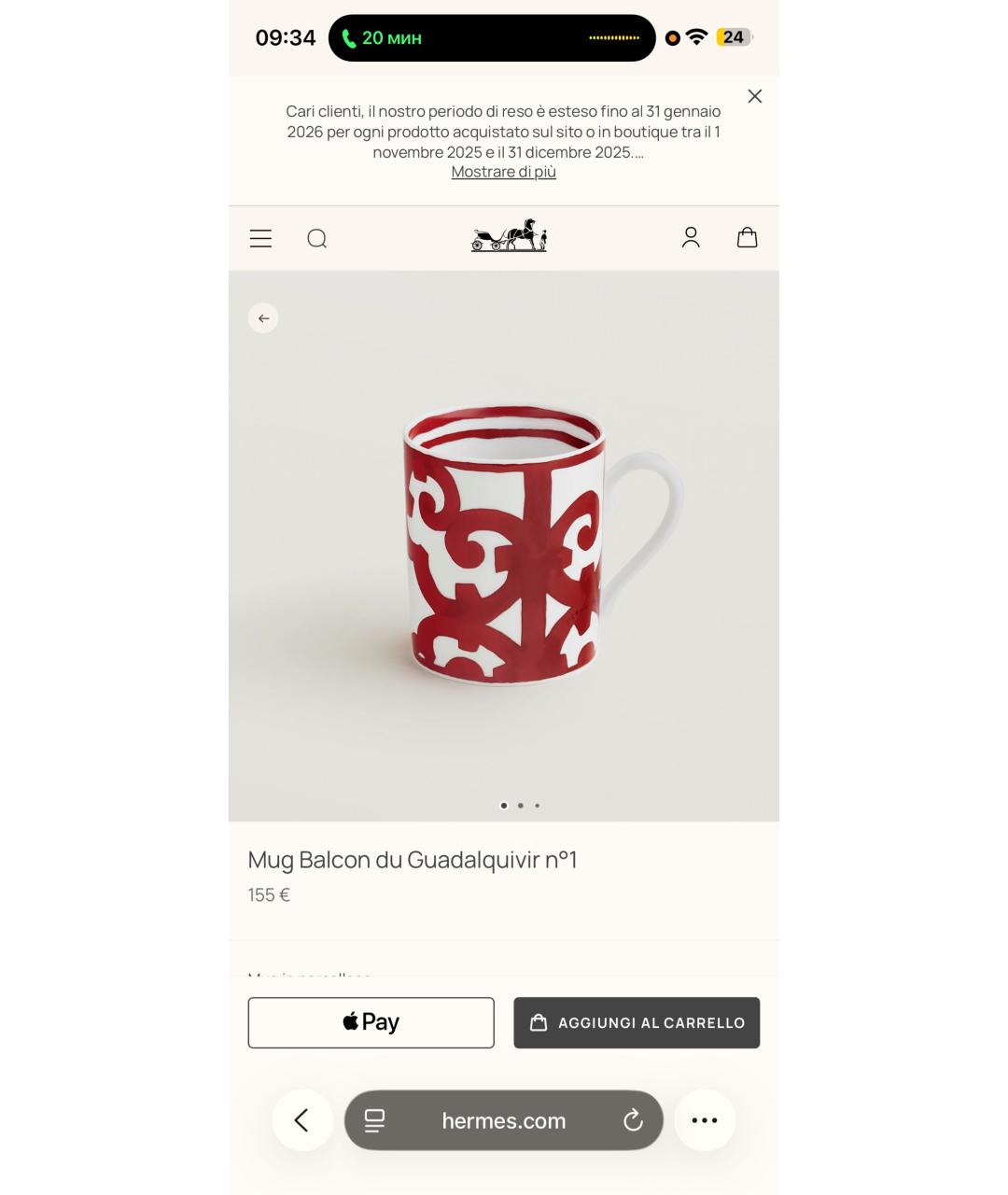Open browser three-dots more menu
This screenshot has height=1195, width=1008.
pyautogui.click(x=705, y=1120)
